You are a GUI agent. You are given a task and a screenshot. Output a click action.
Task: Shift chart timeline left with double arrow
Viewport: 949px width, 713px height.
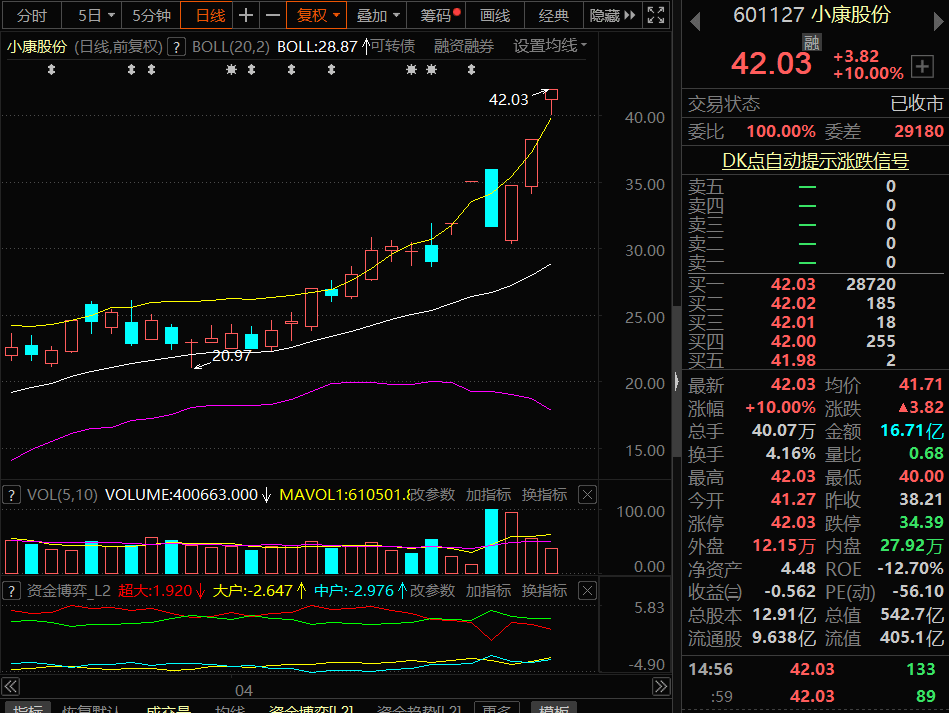(x=11, y=686)
